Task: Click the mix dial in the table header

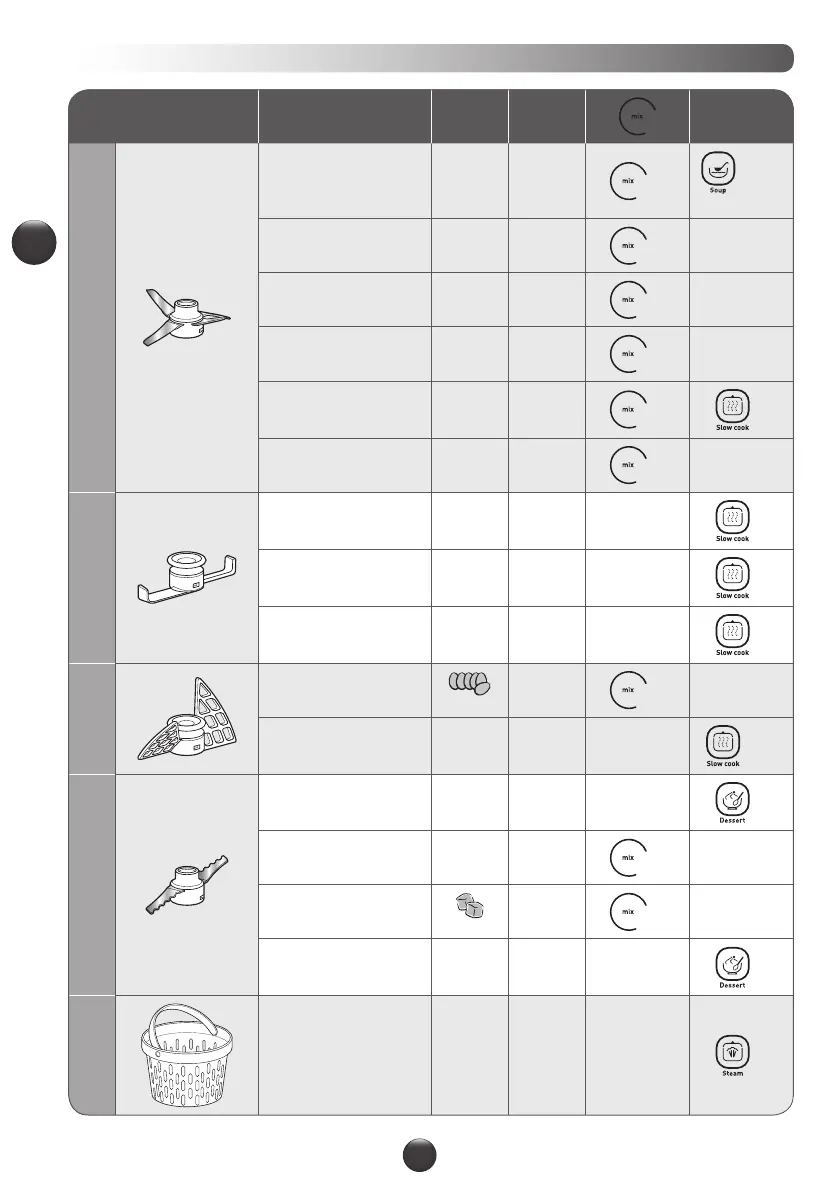Action: tap(635, 118)
